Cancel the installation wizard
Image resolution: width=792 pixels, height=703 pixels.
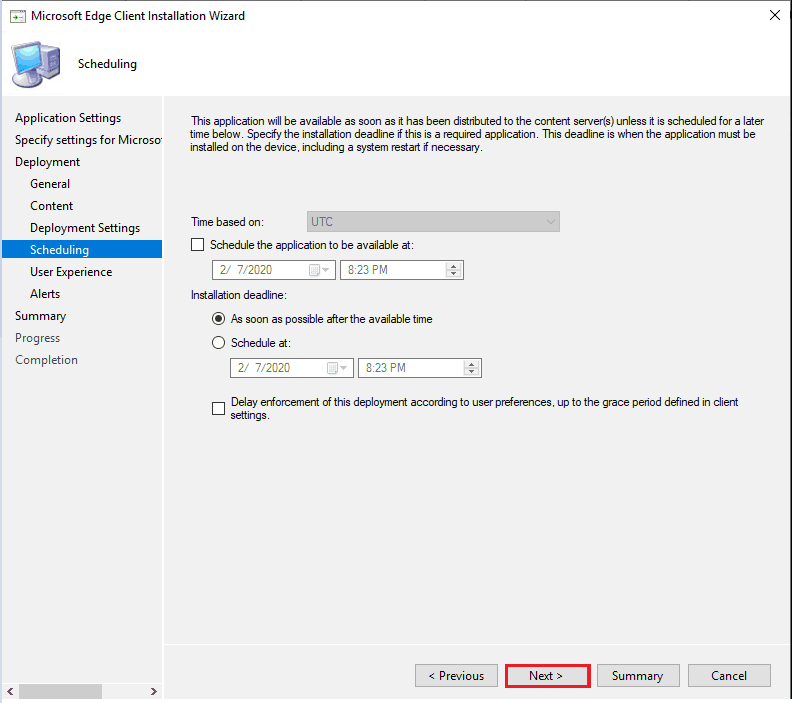point(729,676)
